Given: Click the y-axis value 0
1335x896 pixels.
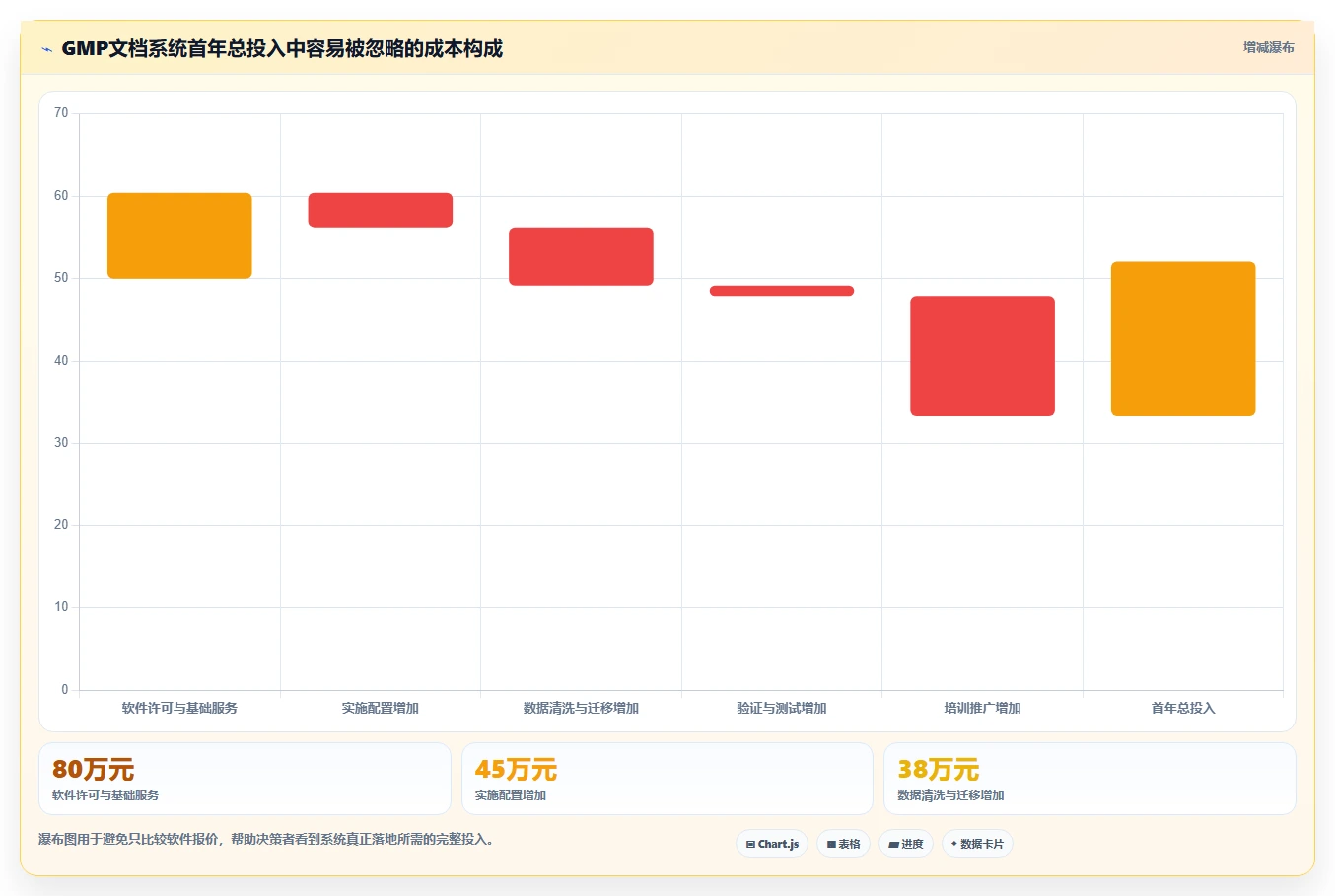Looking at the screenshot, I should (x=65, y=690).
